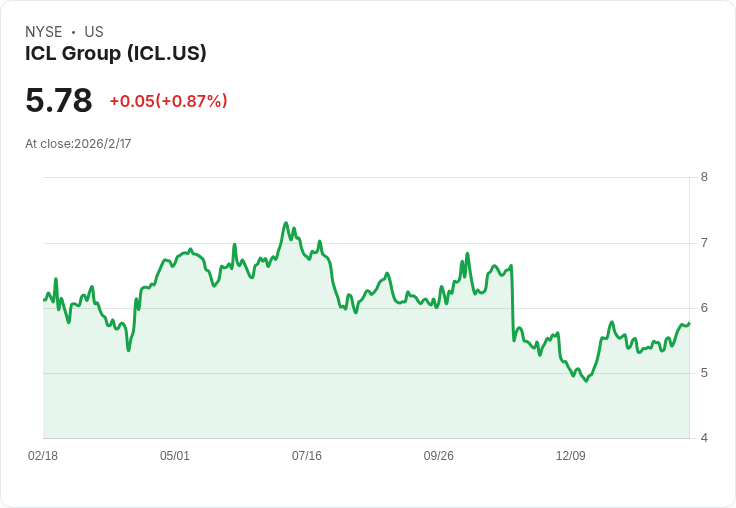This screenshot has width=736, height=508.
Task: Click the 5.78 current price
Action: [59, 101]
